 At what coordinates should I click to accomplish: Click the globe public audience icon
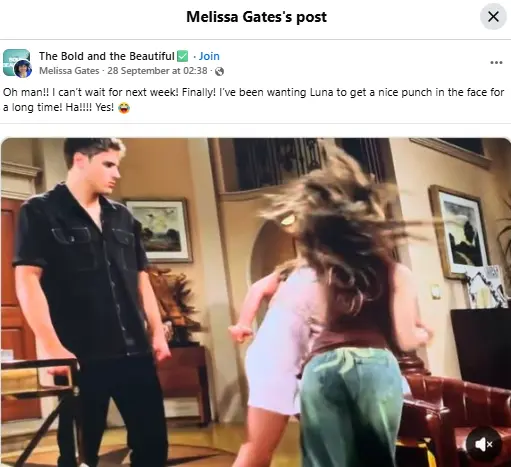tap(219, 71)
